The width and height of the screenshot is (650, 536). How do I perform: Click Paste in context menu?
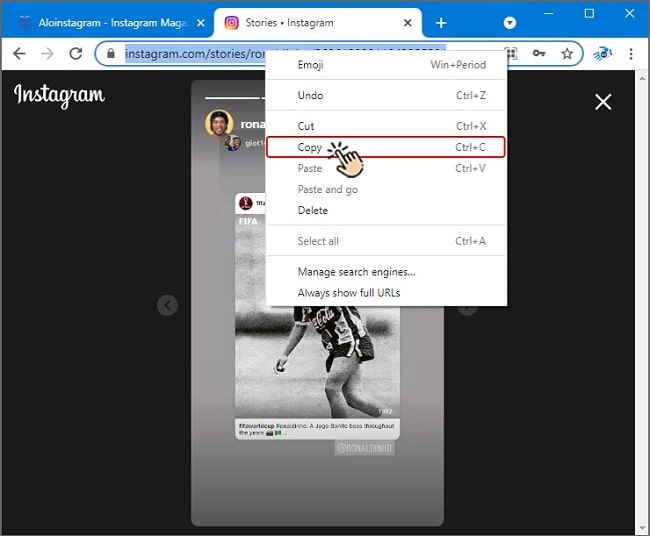386,168
